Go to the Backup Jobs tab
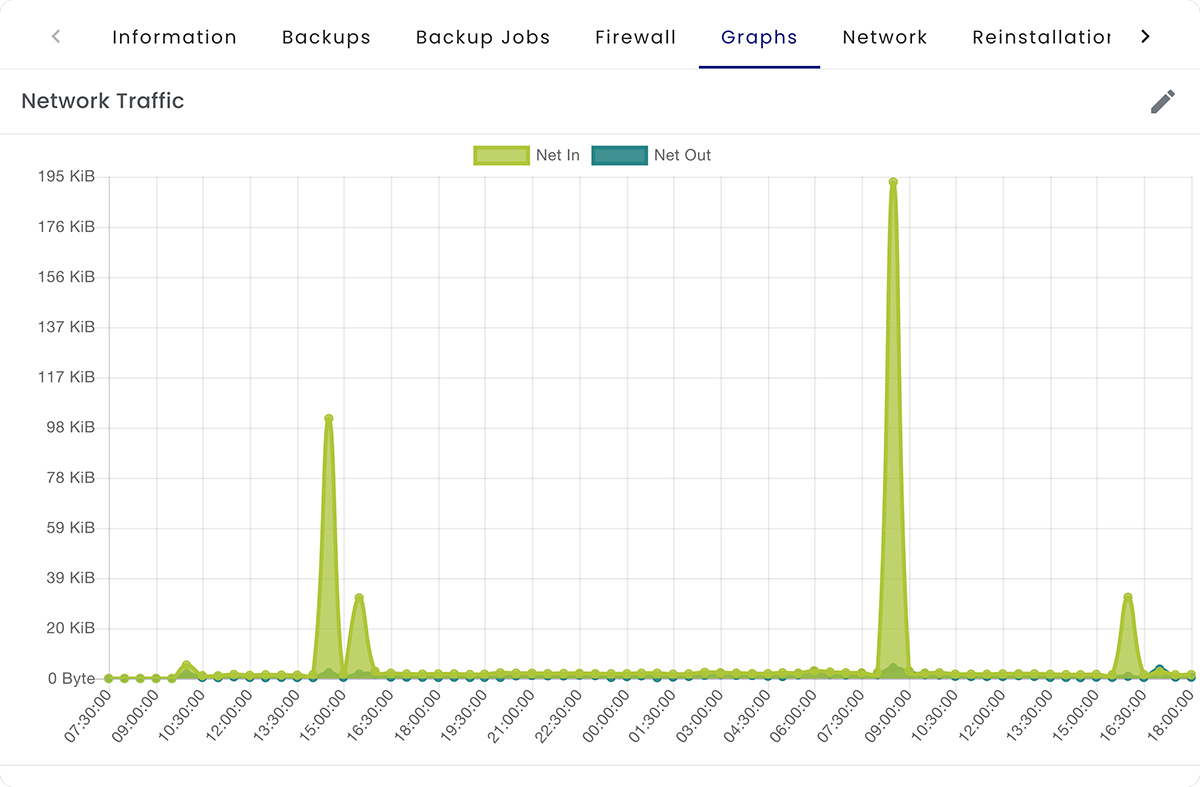Viewport: 1200px width, 787px height. click(483, 38)
